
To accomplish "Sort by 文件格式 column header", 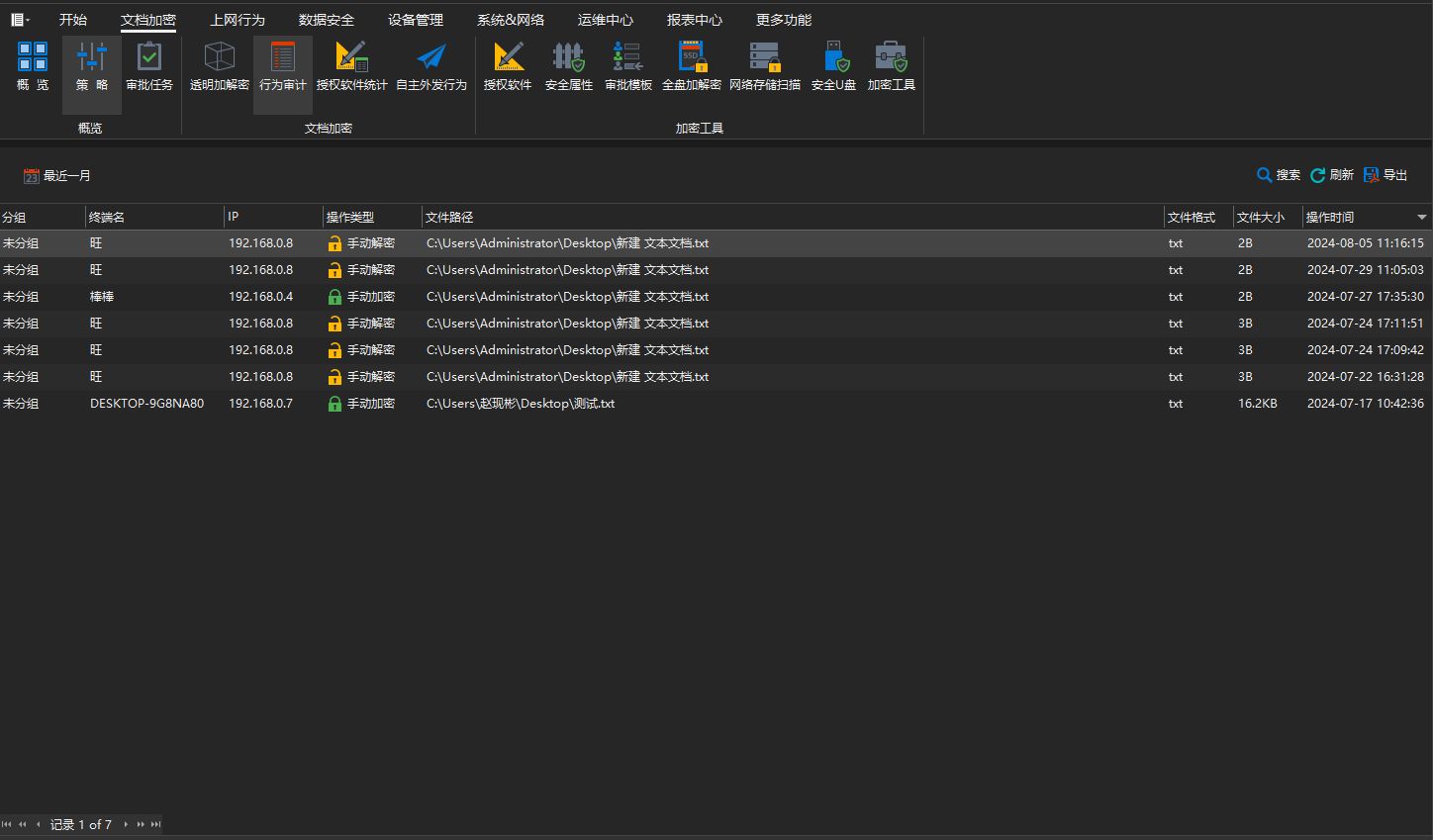I will [x=1198, y=217].
